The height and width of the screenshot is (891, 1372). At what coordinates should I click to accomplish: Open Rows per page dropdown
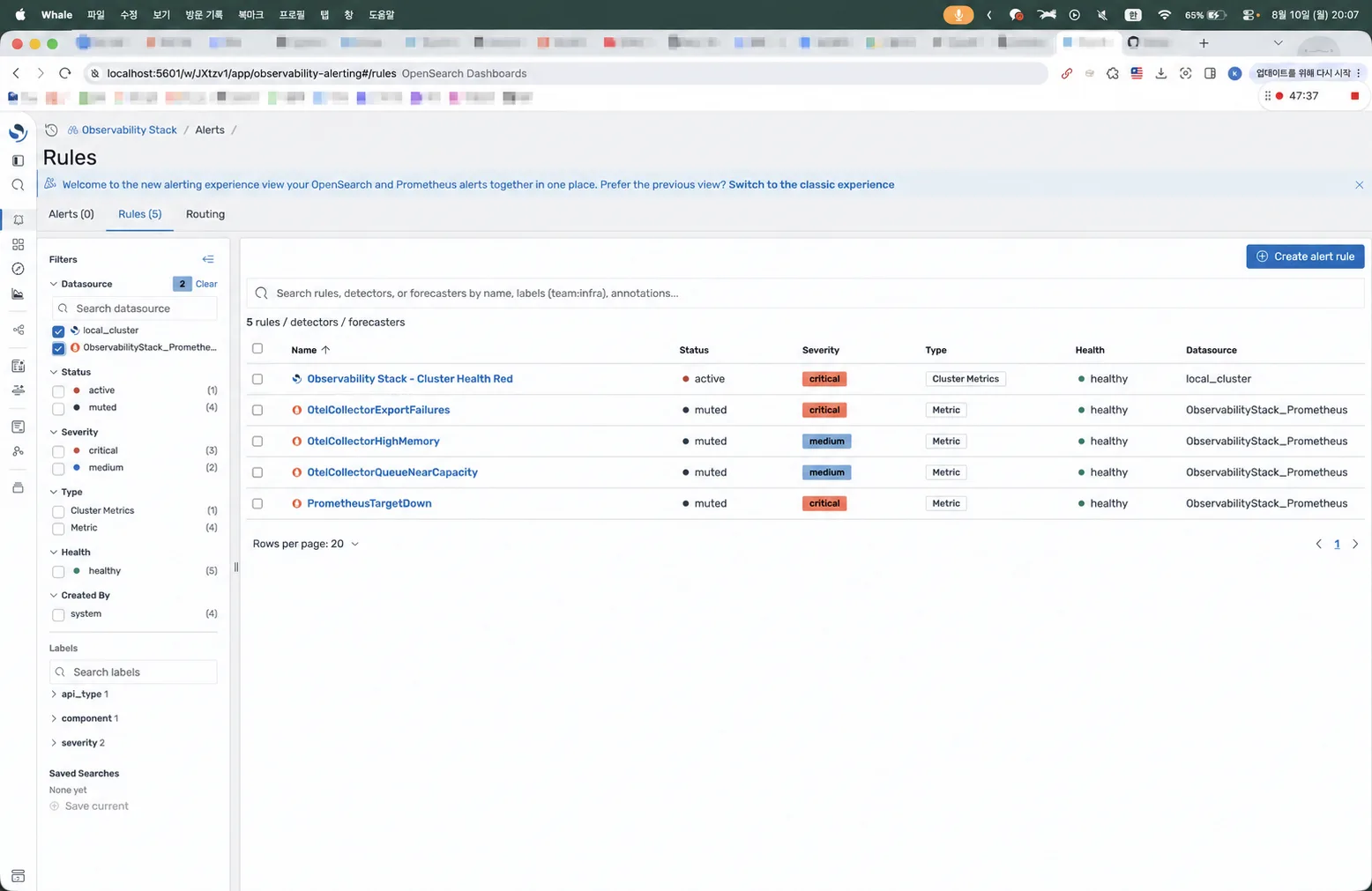(306, 544)
